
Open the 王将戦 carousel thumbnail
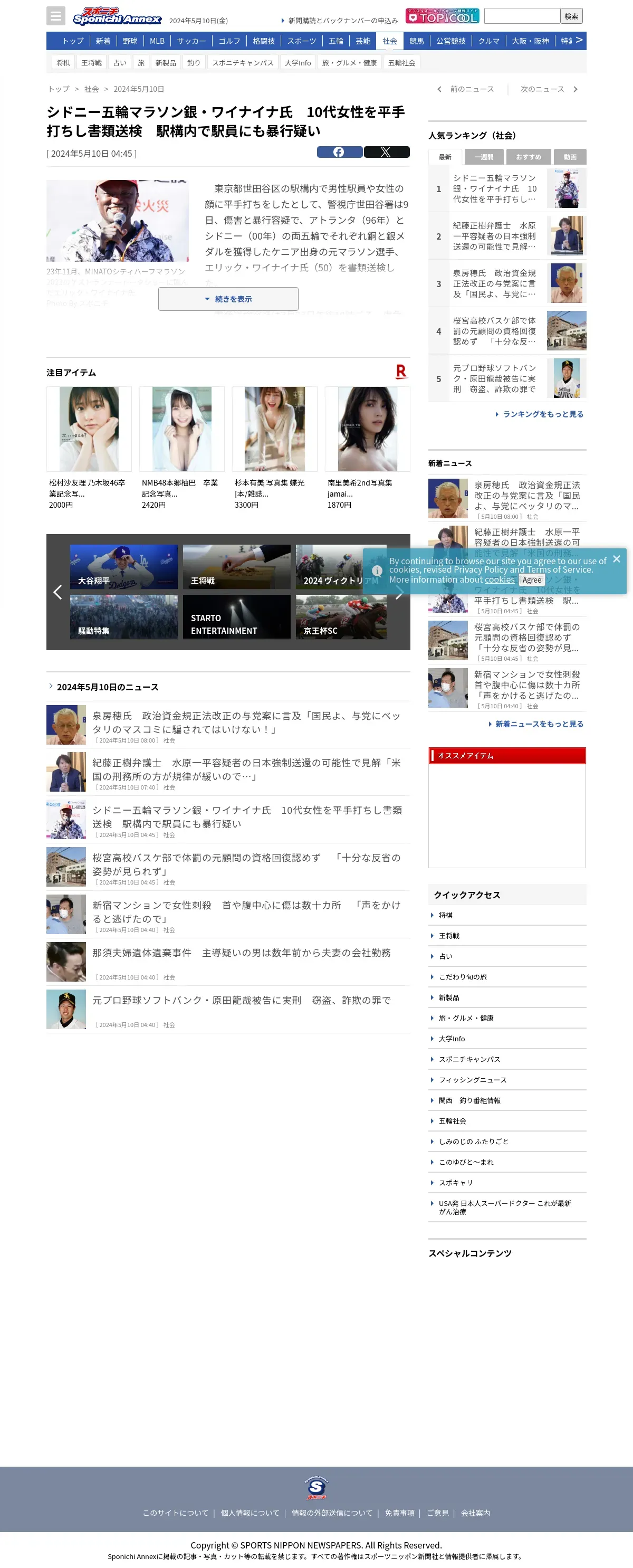click(x=237, y=567)
